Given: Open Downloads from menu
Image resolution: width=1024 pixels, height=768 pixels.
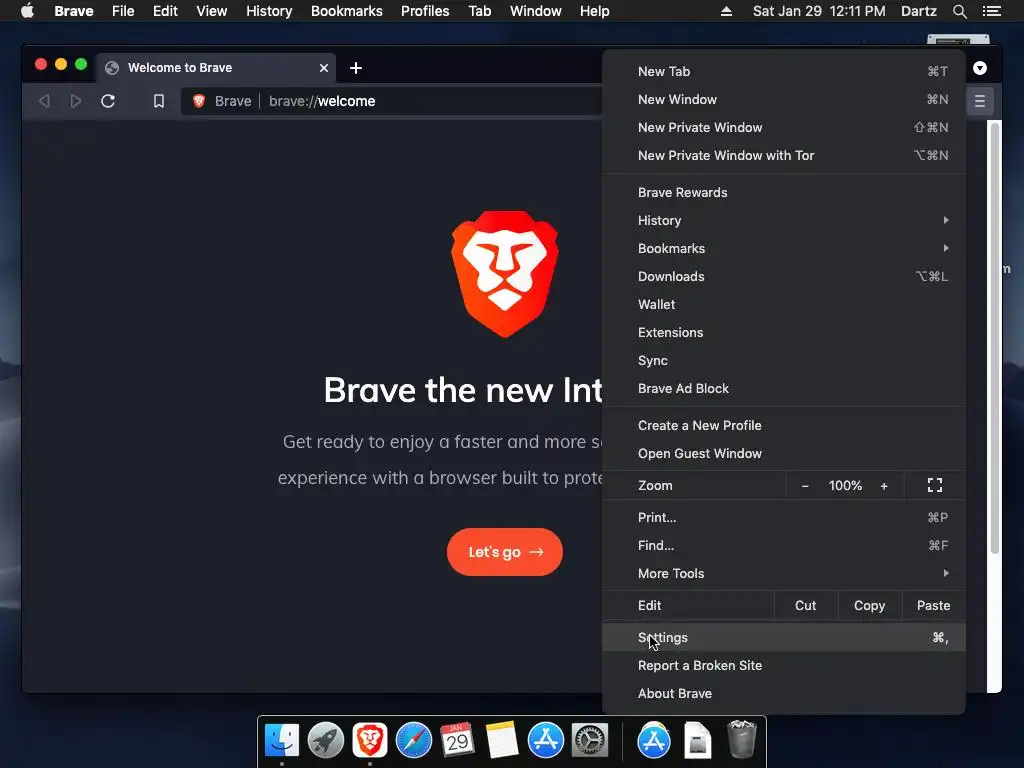Looking at the screenshot, I should 784,277.
